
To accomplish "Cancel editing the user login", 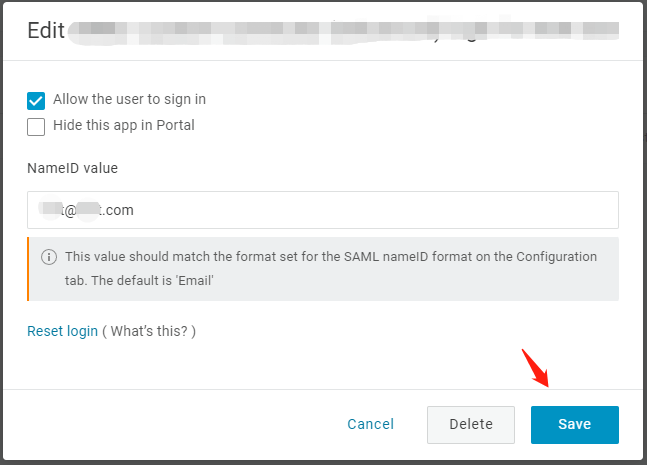I will tap(371, 424).
